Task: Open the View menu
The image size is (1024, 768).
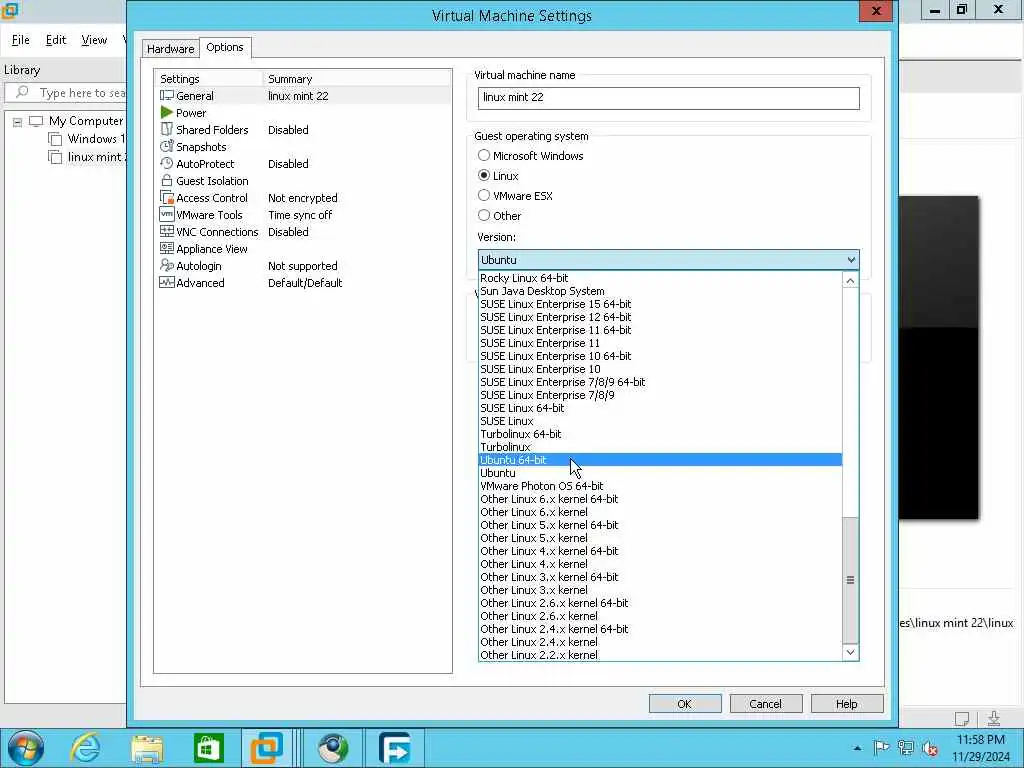Action: 94,40
